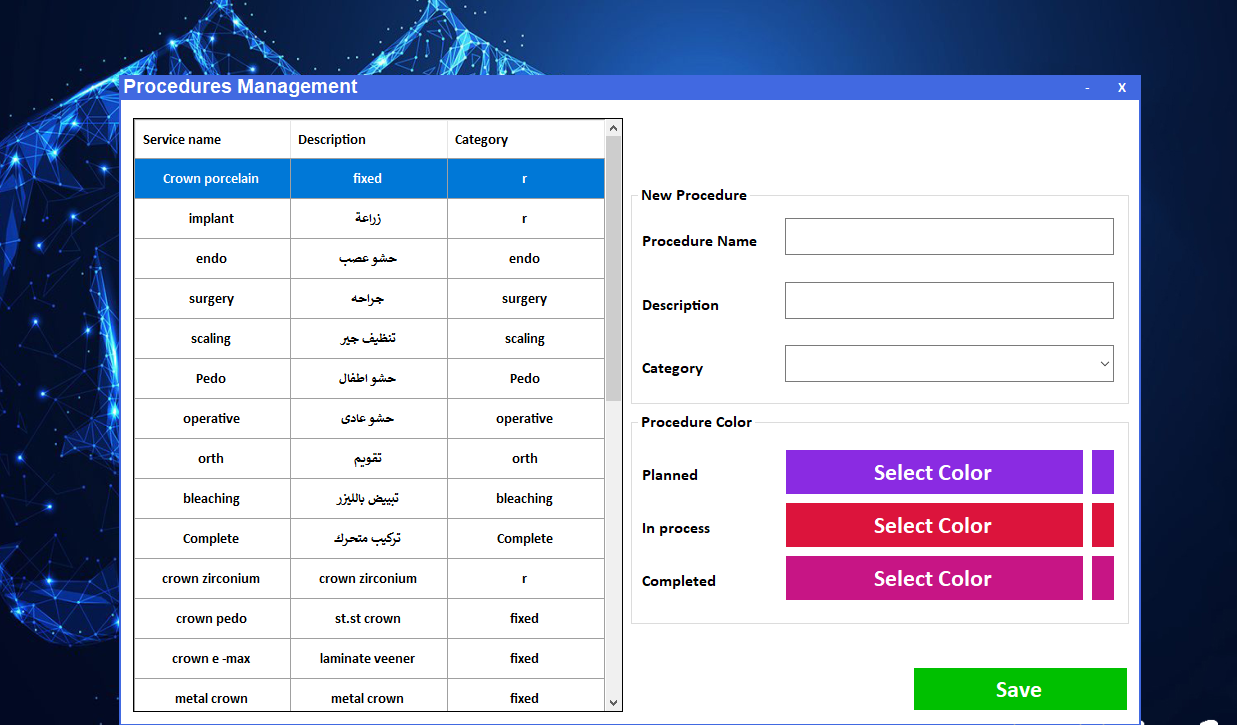Select the Pedo service name cell
Image resolution: width=1237 pixels, height=725 pixels.
(212, 379)
